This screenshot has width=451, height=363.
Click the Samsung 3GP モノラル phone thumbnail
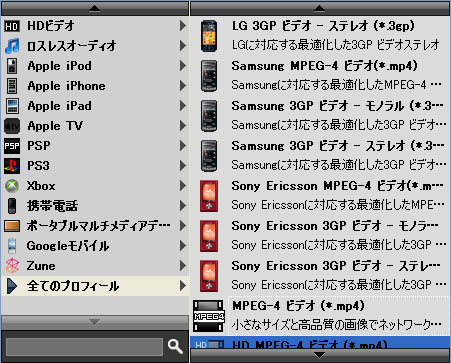click(x=209, y=116)
